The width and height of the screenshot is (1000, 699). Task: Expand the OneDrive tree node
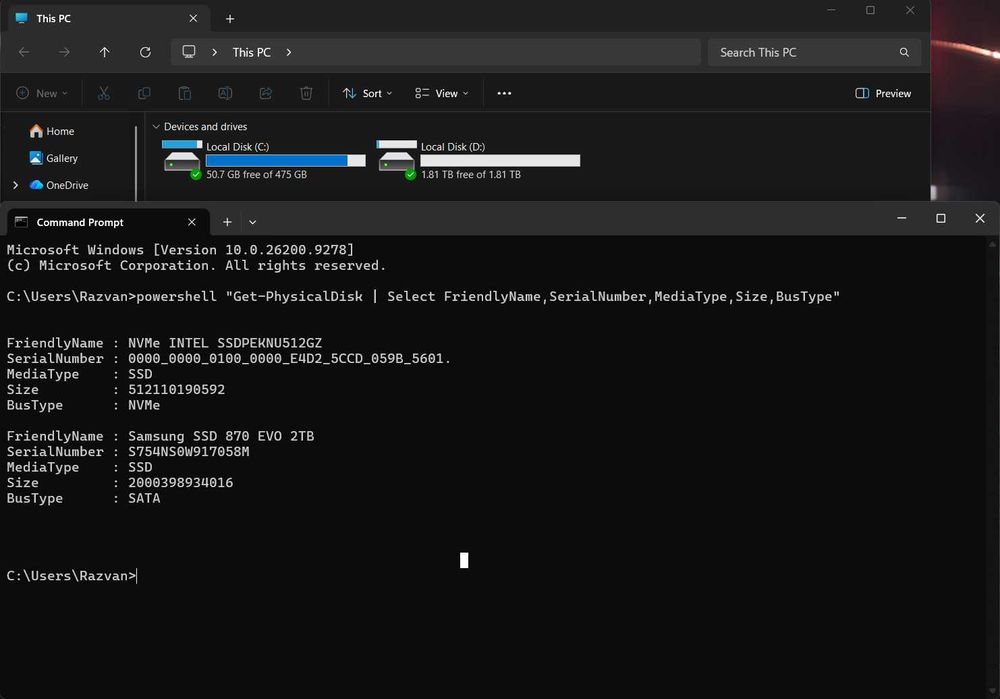pyautogui.click(x=15, y=185)
